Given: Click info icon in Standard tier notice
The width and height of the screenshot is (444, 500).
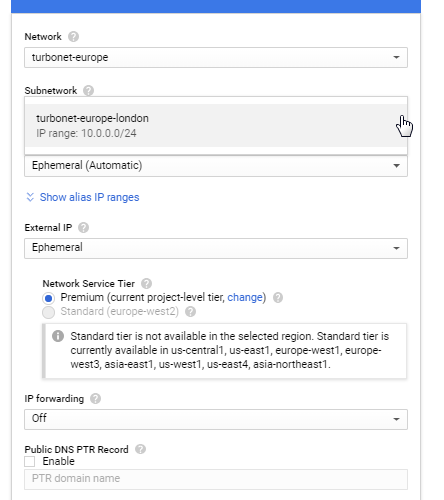Looking at the screenshot, I should click(x=58, y=336).
